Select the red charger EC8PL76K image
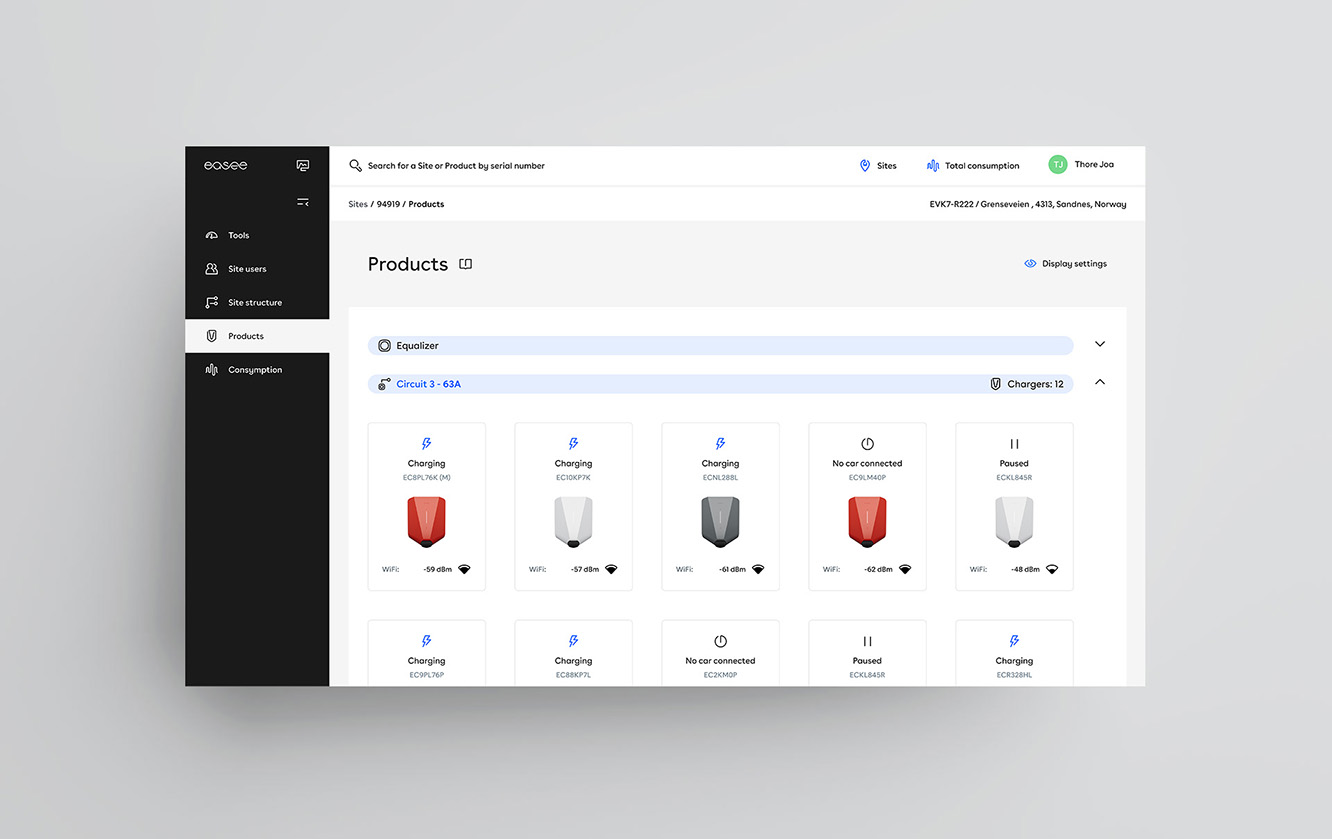The height and width of the screenshot is (839, 1332). pos(426,522)
